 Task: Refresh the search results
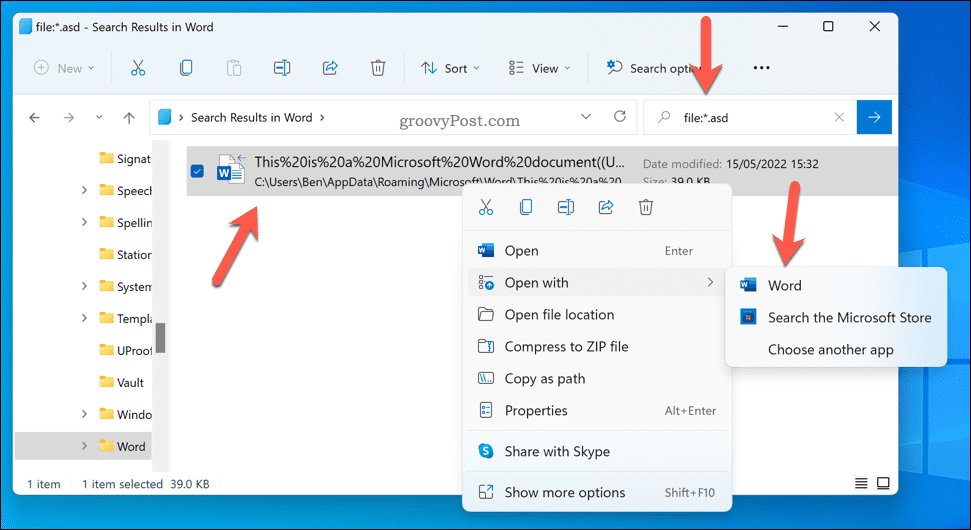point(620,116)
